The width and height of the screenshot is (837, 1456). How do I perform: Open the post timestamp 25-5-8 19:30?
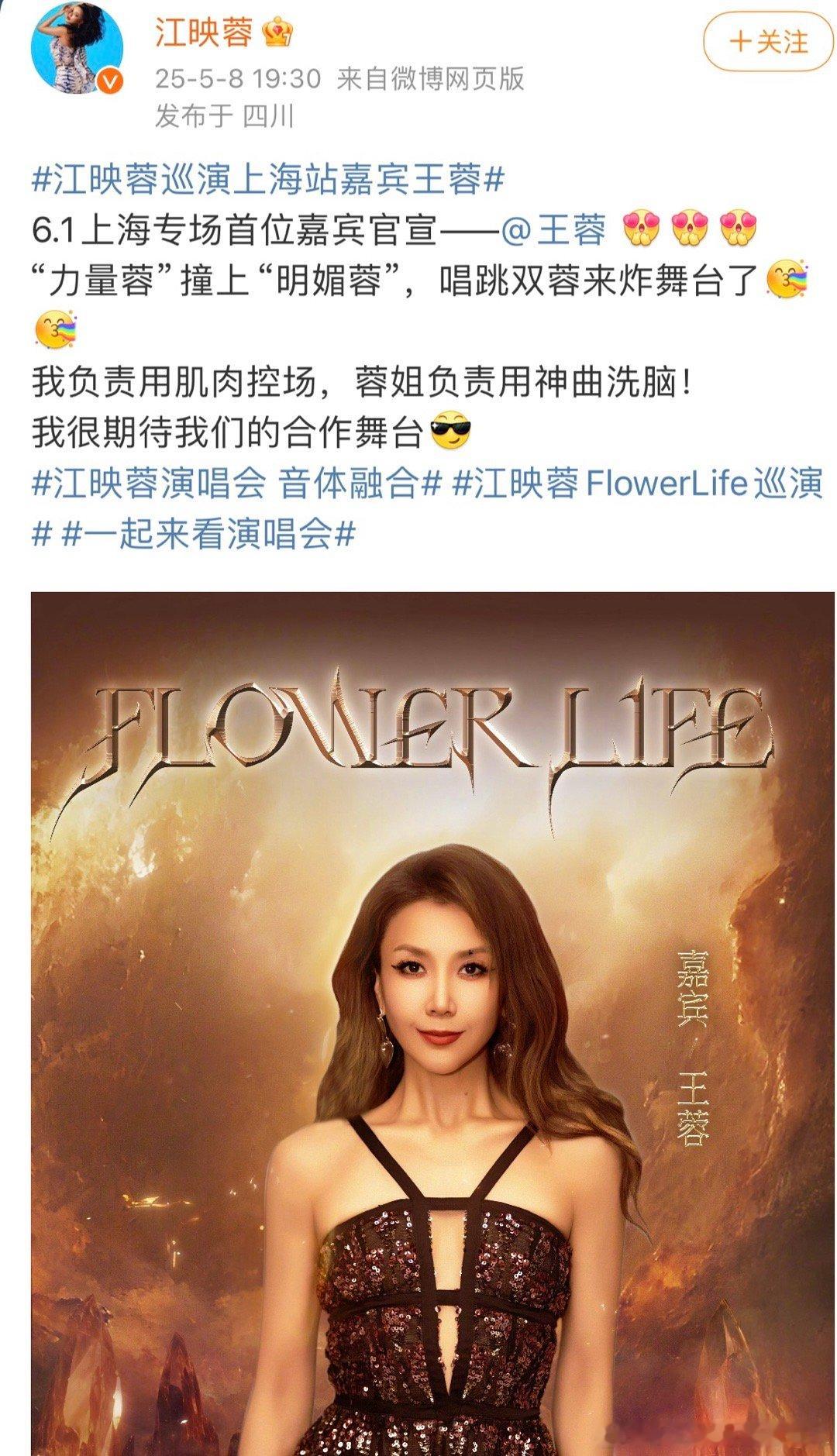click(x=238, y=78)
